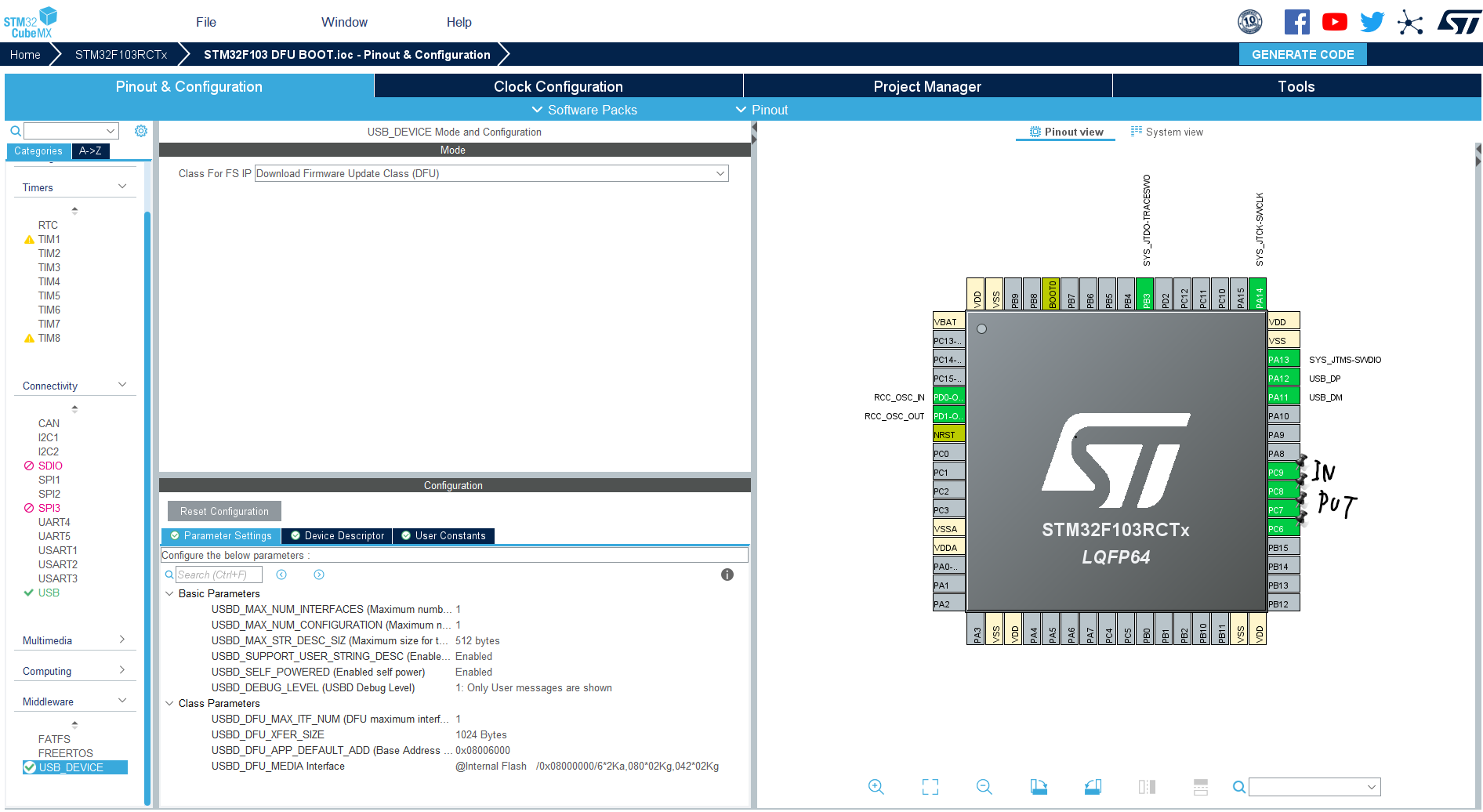Viewport: 1483px width, 812px height.
Task: Switch to A->Z sorting tab
Action: (90, 151)
